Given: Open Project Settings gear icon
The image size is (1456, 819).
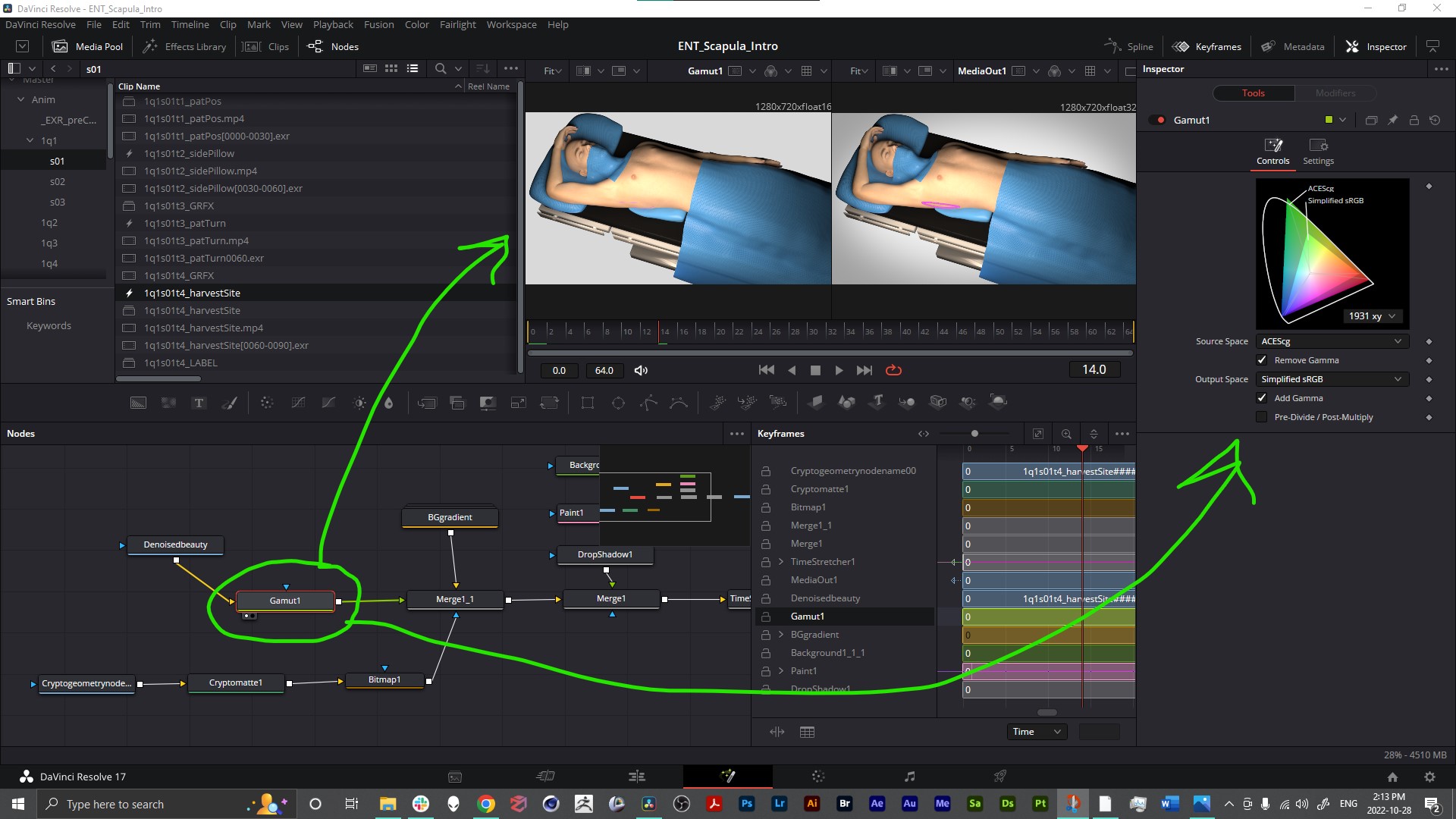Looking at the screenshot, I should coord(1429,777).
